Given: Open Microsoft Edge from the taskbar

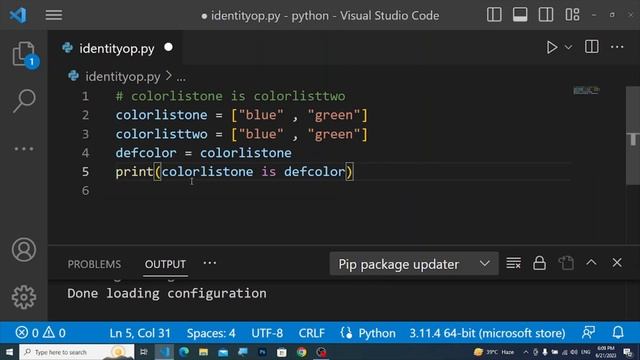Looking at the screenshot, I should click(x=184, y=352).
